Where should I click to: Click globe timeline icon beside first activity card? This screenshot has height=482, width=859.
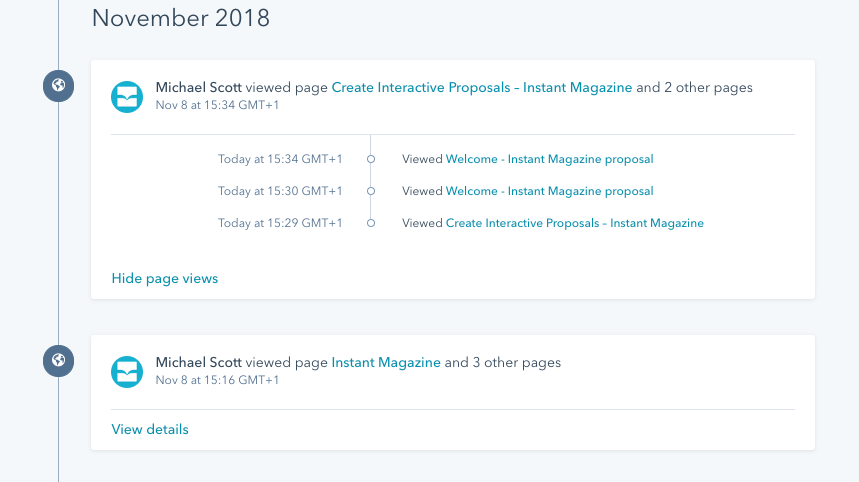click(59, 85)
